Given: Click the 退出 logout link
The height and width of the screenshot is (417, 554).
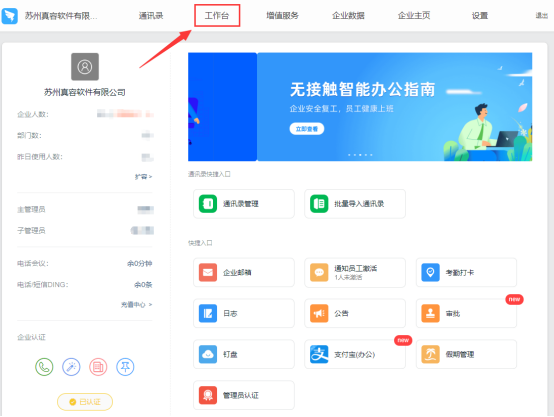Looking at the screenshot, I should click(x=541, y=16).
